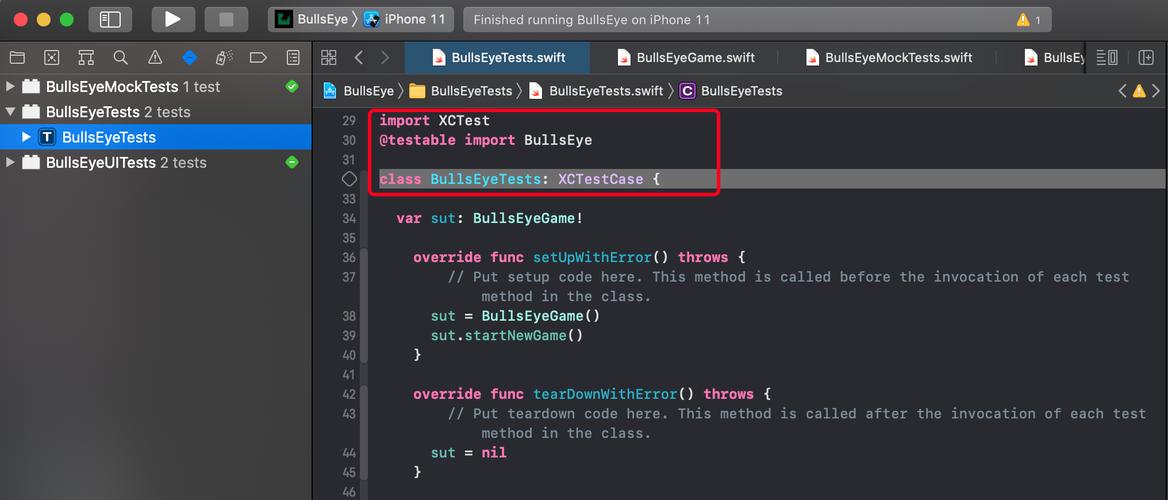Click 'import XCTest' code line

(434, 120)
